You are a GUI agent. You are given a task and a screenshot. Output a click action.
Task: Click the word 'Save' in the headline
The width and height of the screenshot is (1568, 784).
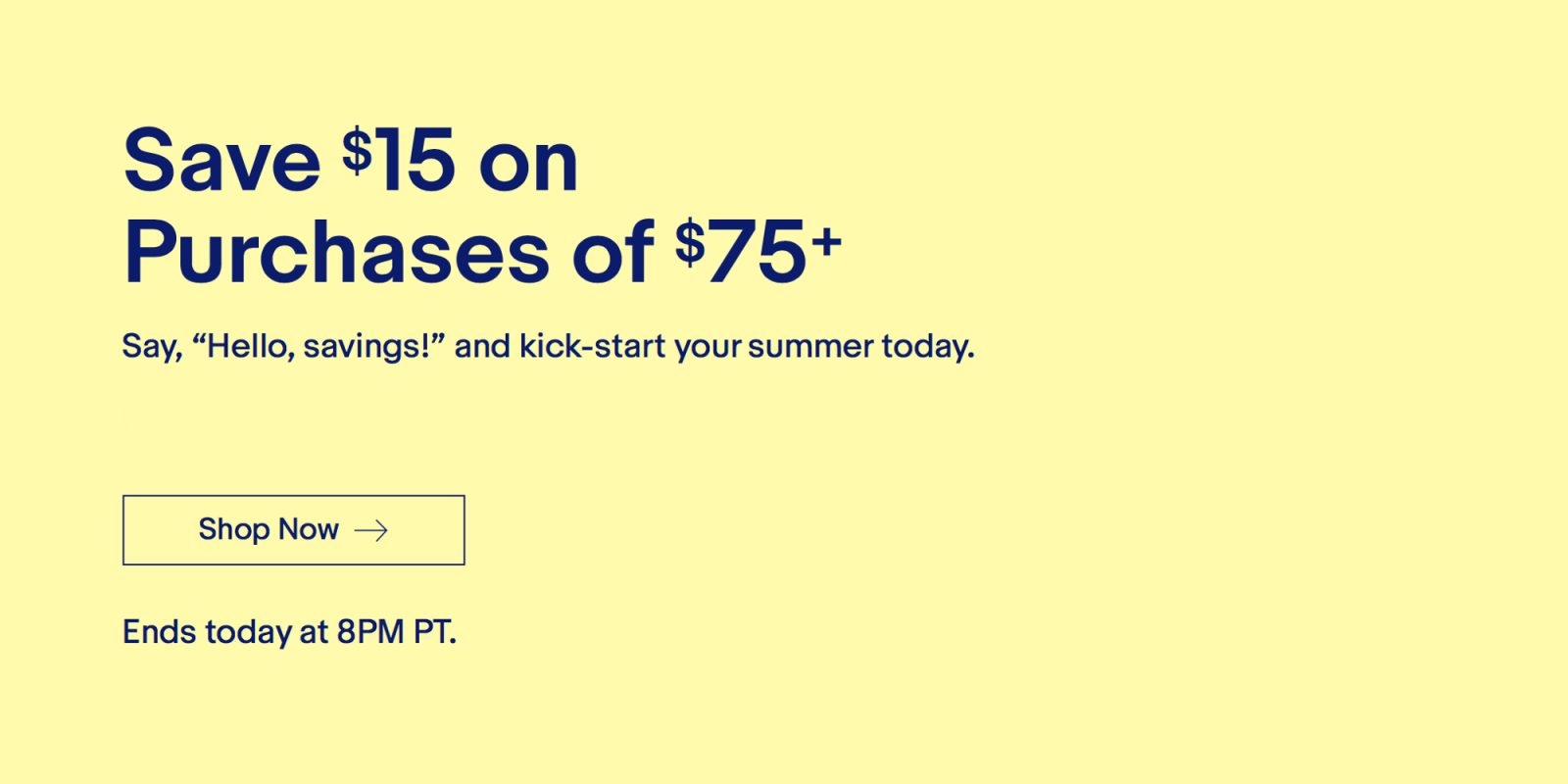point(222,161)
